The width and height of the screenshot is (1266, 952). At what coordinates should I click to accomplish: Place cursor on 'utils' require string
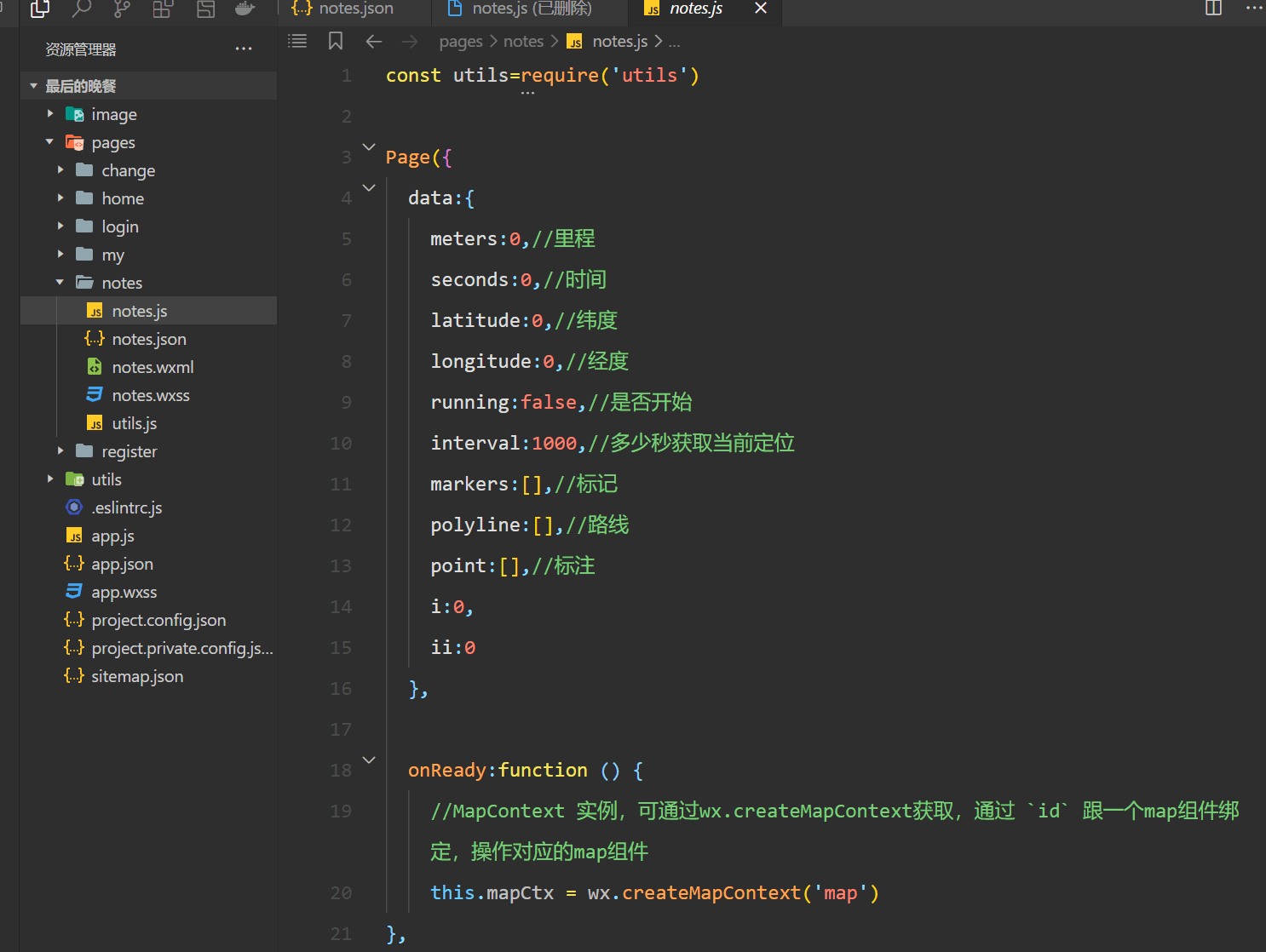(x=649, y=75)
